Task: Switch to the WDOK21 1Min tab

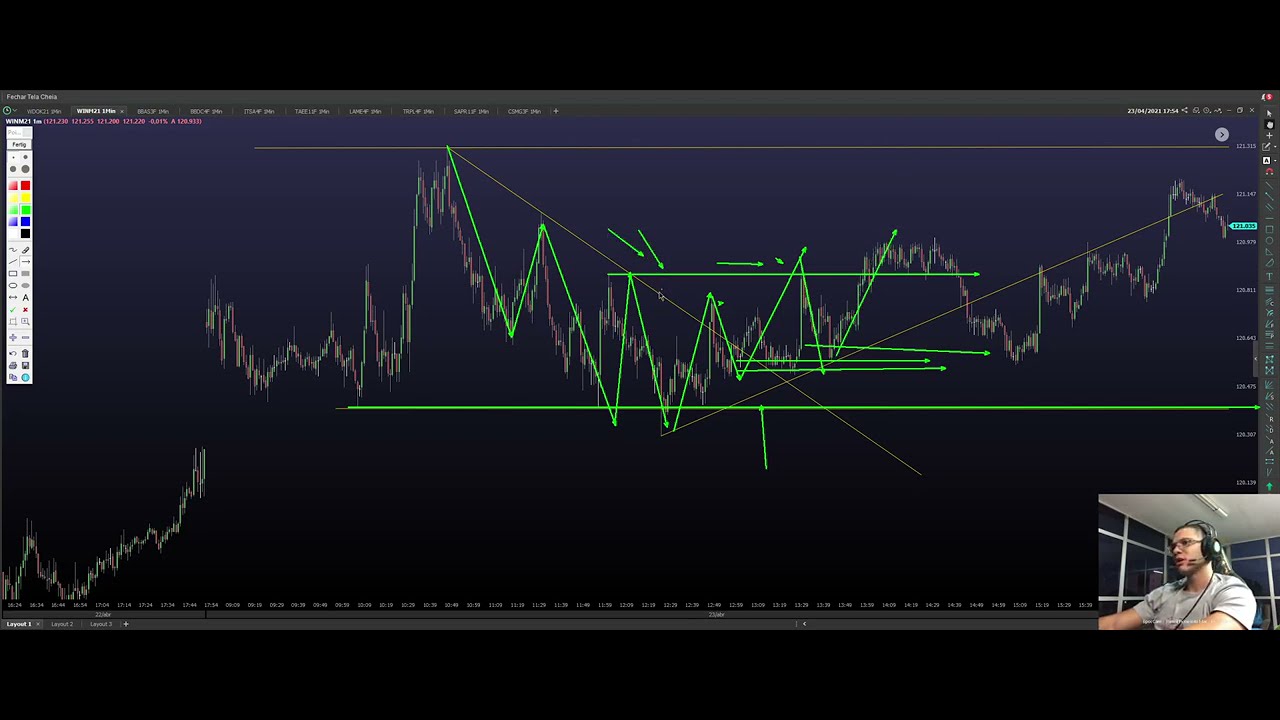Action: pyautogui.click(x=44, y=111)
